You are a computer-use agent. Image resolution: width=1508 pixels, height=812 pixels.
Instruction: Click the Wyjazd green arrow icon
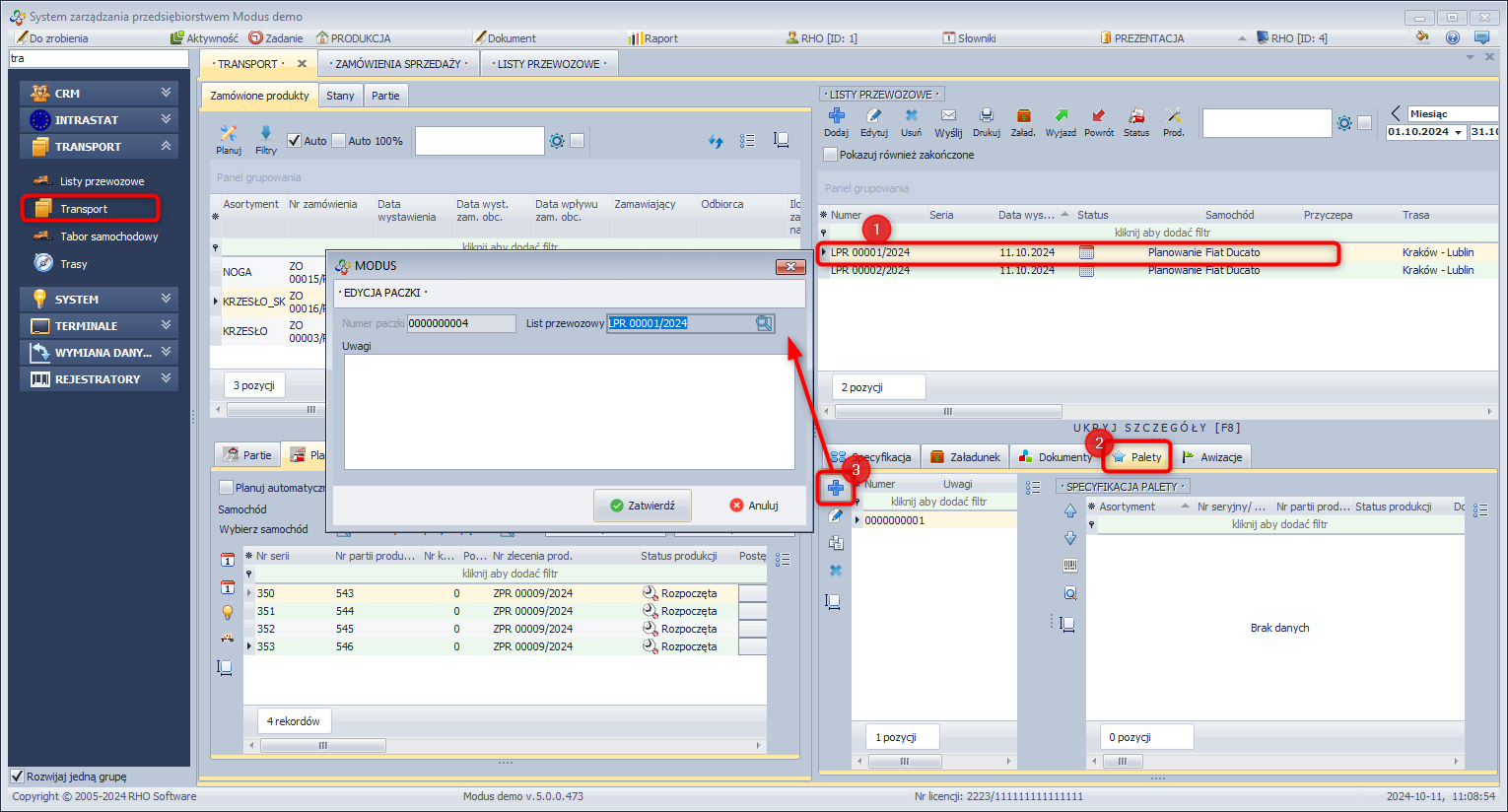[1061, 116]
